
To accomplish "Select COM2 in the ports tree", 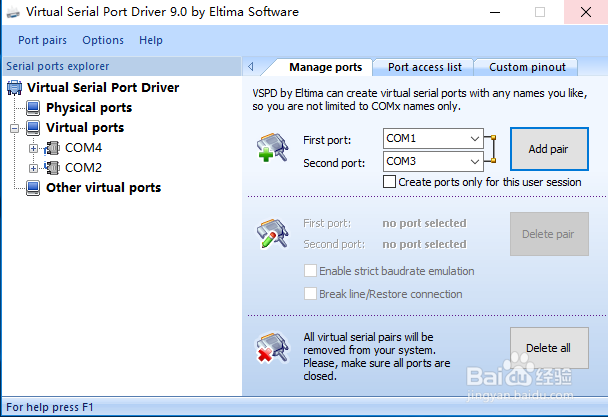I will point(83,168).
